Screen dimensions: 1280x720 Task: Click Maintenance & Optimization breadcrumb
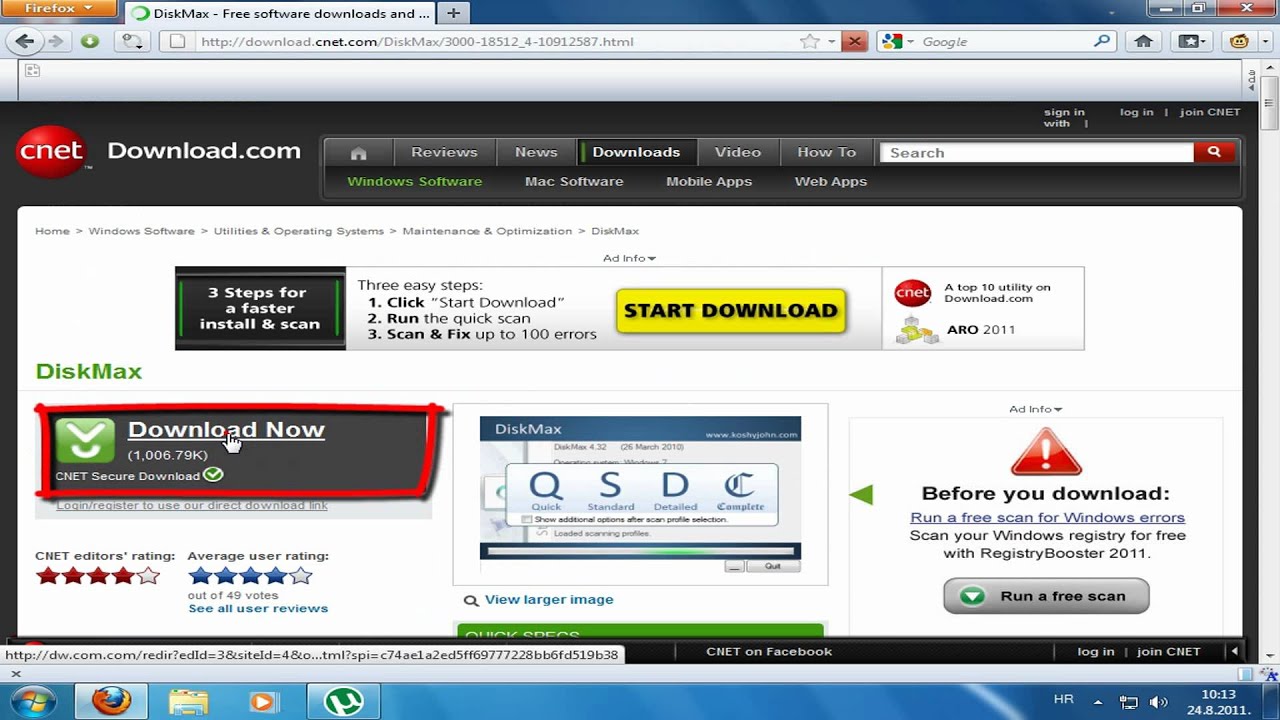coord(487,231)
